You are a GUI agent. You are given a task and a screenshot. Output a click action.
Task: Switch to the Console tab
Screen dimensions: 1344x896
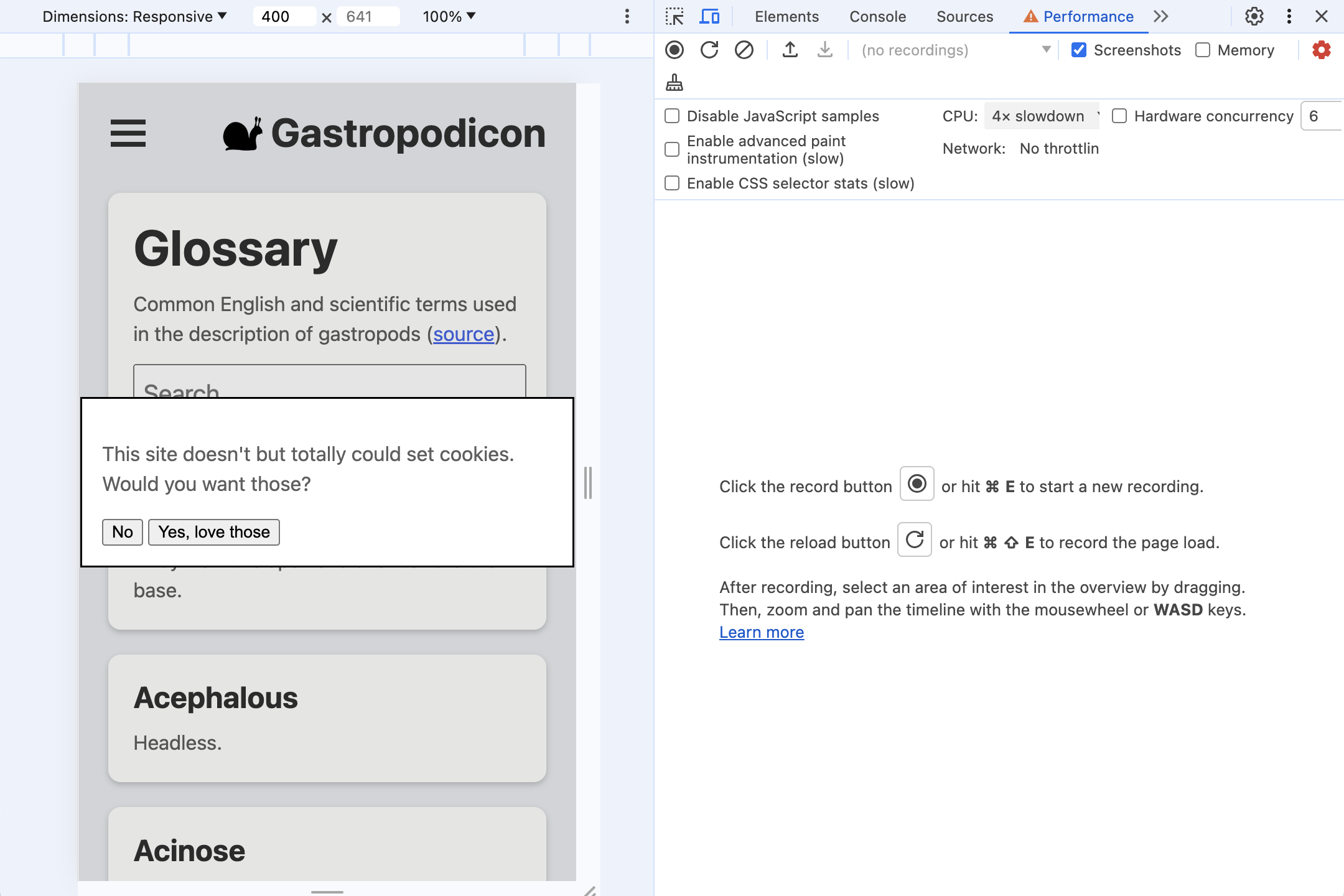[x=876, y=16]
